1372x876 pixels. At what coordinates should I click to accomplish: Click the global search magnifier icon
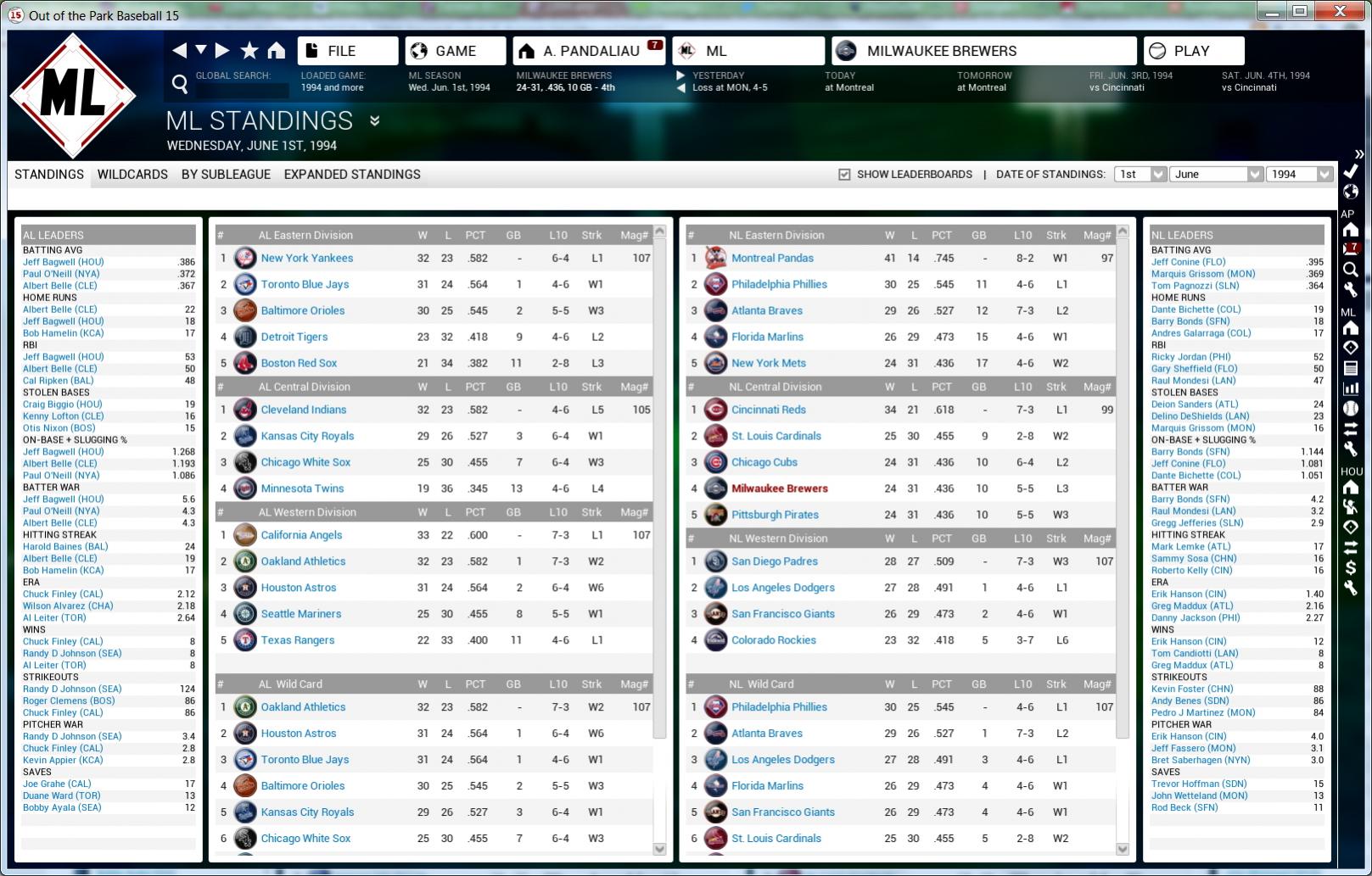coord(180,83)
